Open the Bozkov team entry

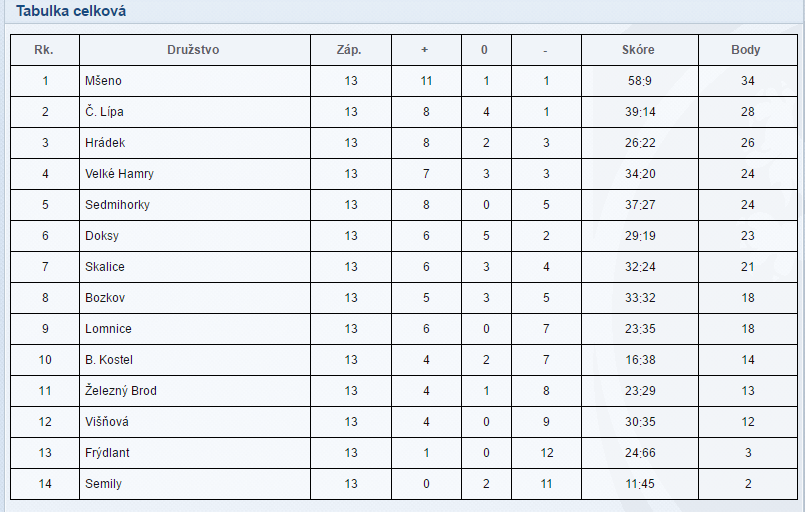104,298
